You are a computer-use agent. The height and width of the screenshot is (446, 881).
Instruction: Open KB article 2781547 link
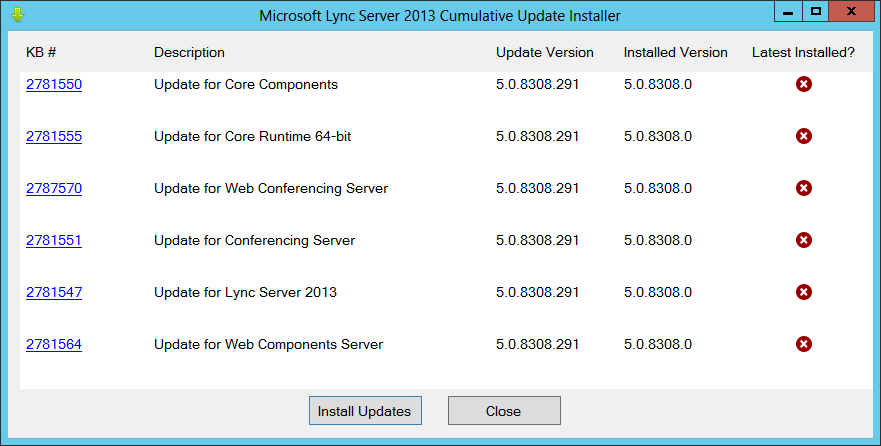tap(54, 292)
